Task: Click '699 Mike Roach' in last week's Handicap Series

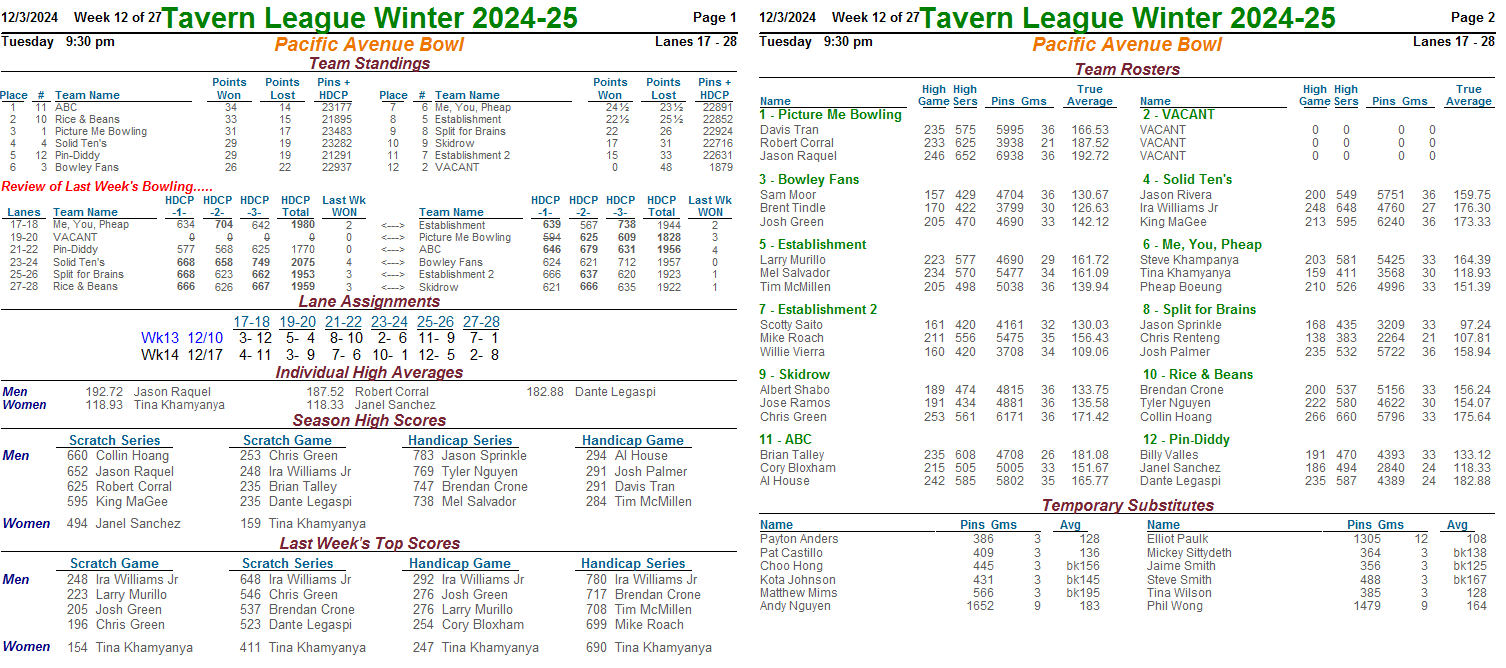Action: coord(635,624)
